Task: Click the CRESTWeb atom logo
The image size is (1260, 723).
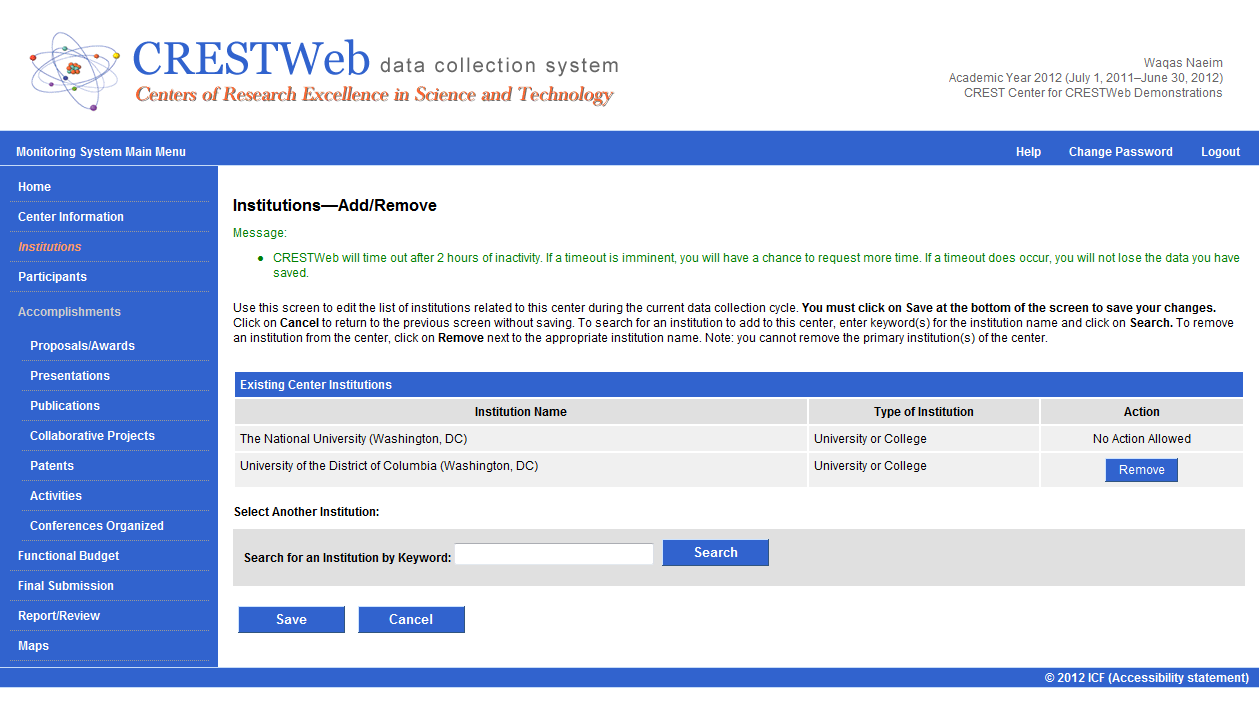Action: (74, 70)
